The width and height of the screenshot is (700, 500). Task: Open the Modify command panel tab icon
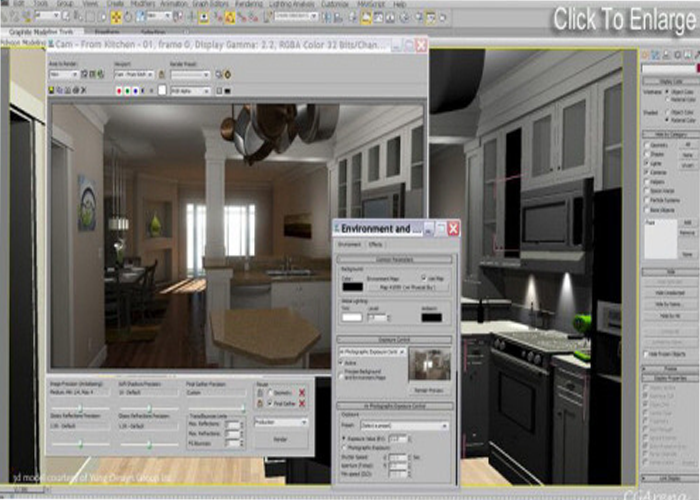(x=655, y=55)
